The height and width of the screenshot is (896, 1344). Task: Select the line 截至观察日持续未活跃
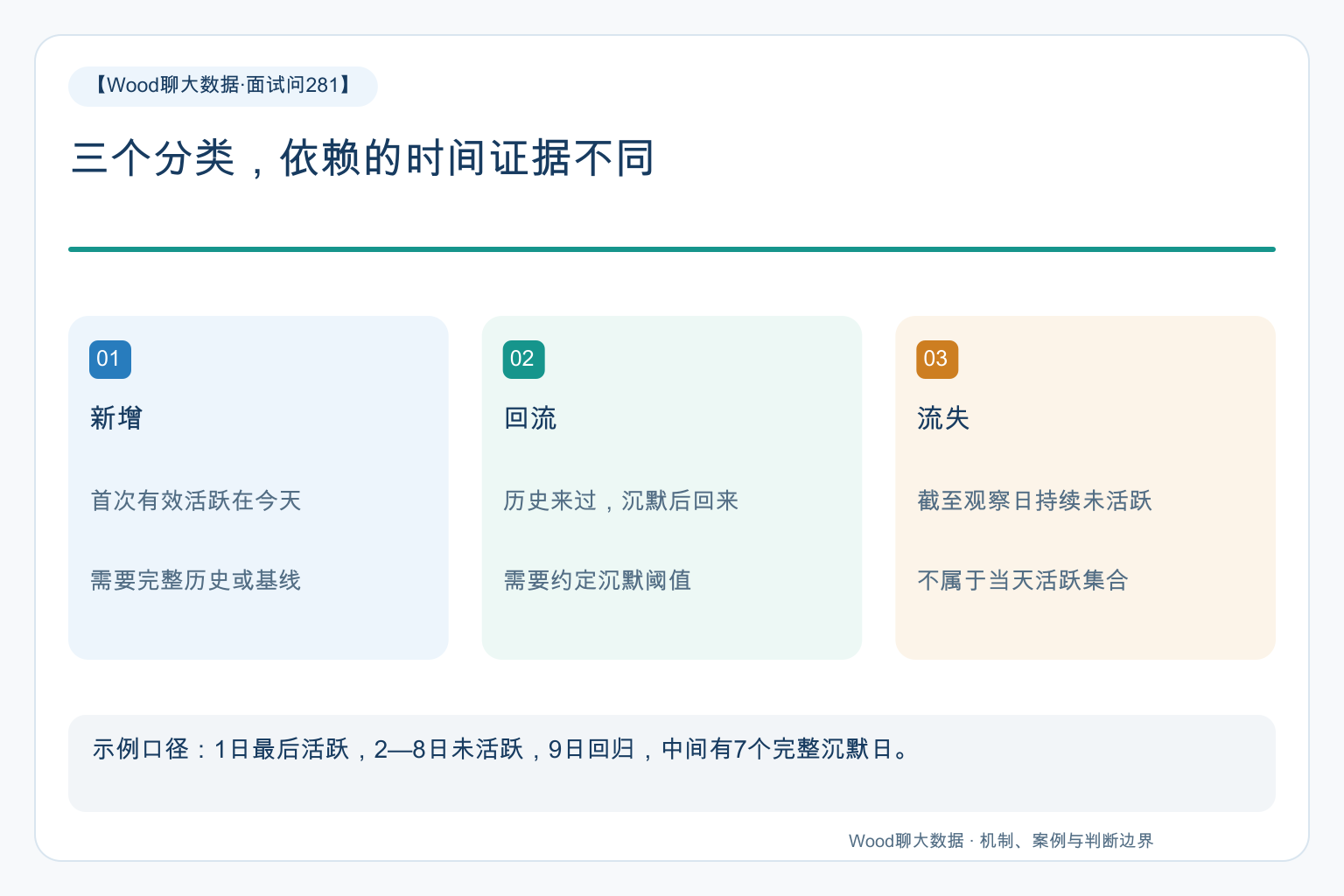point(1034,500)
